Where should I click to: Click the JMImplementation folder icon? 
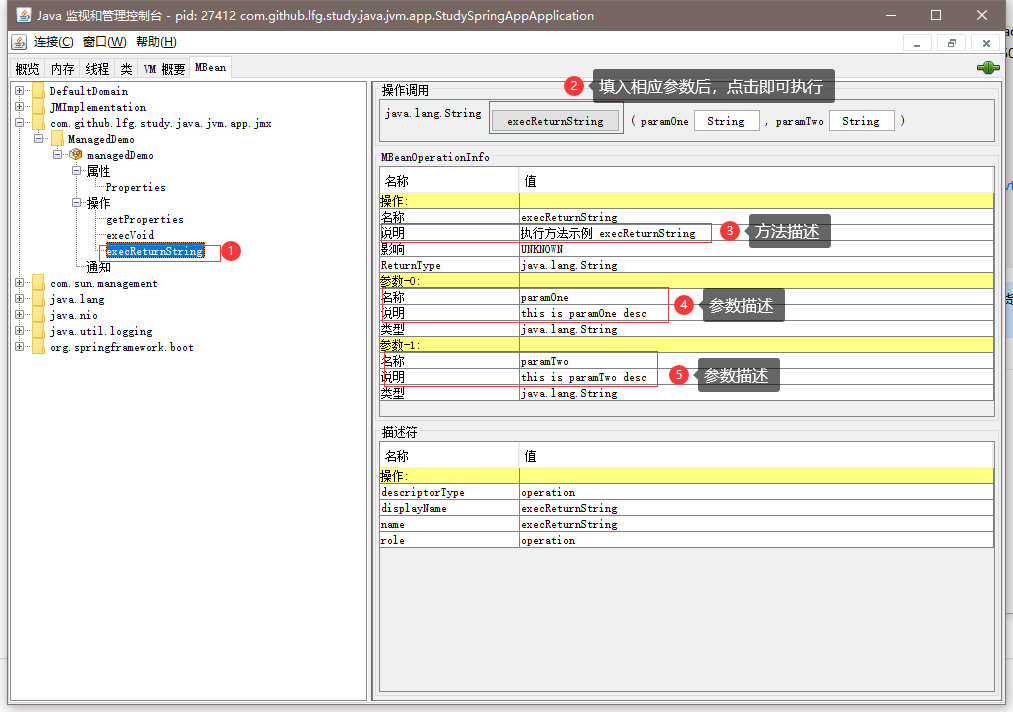[39, 107]
